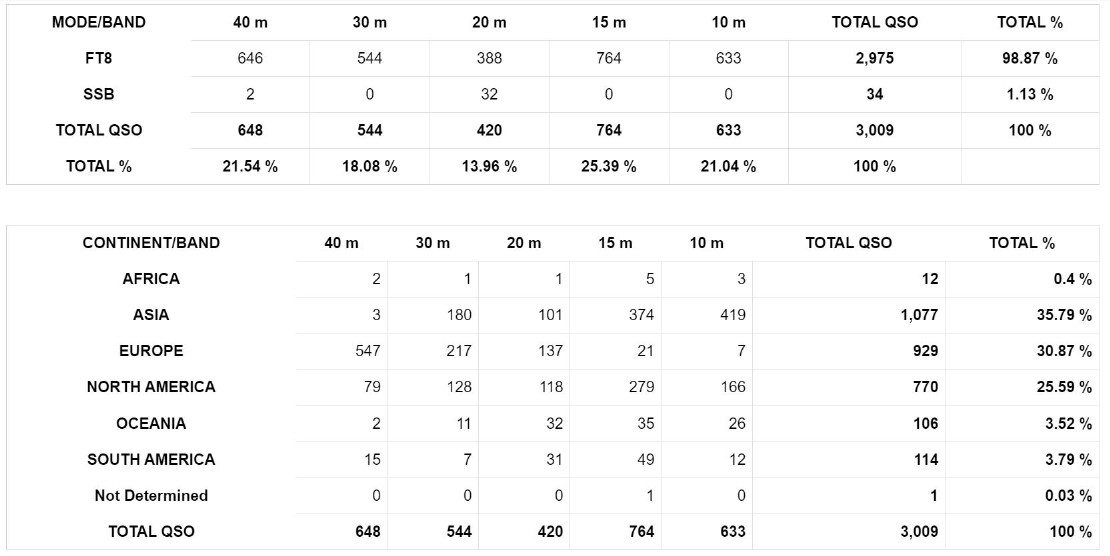Image resolution: width=1110 pixels, height=556 pixels.
Task: Click the OCEANIA row label
Action: click(151, 424)
